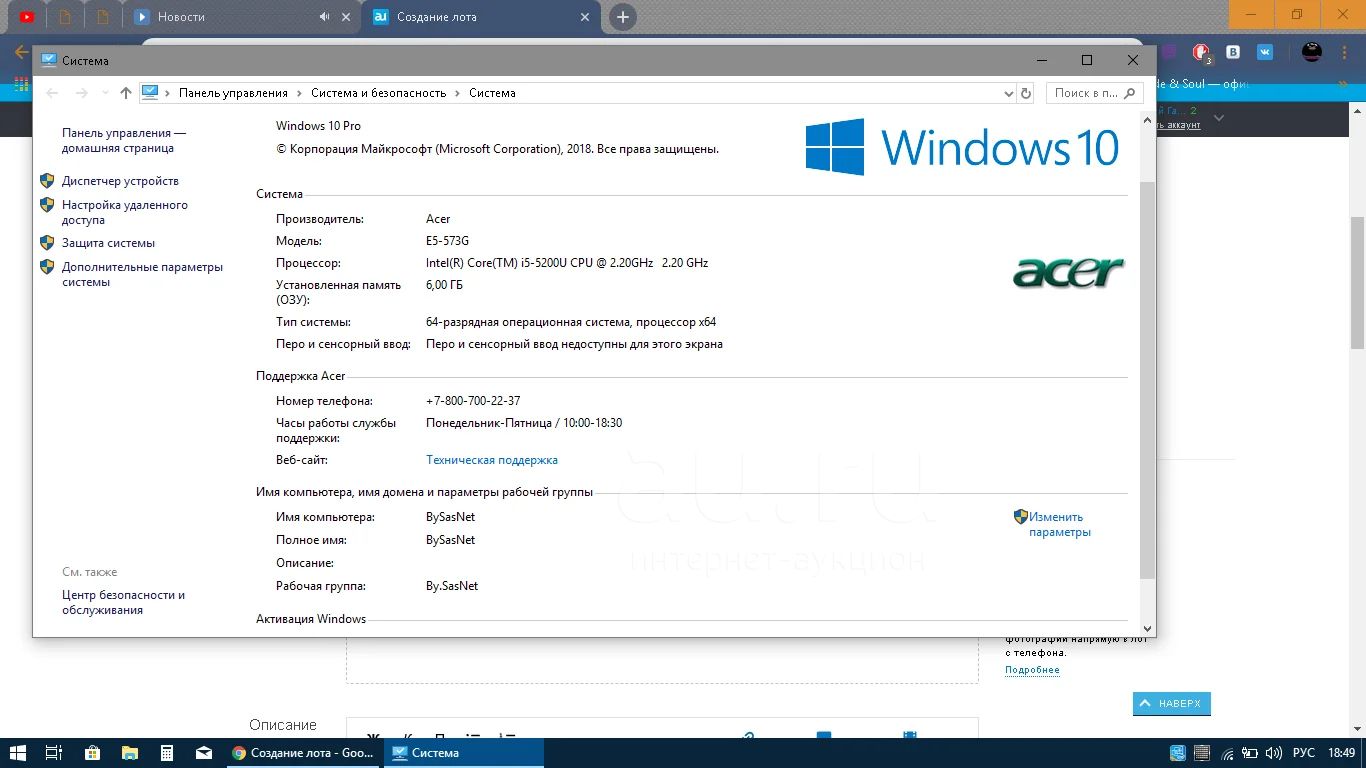Open Дополнительные параметры системы link
This screenshot has height=768, width=1366.
(142, 274)
